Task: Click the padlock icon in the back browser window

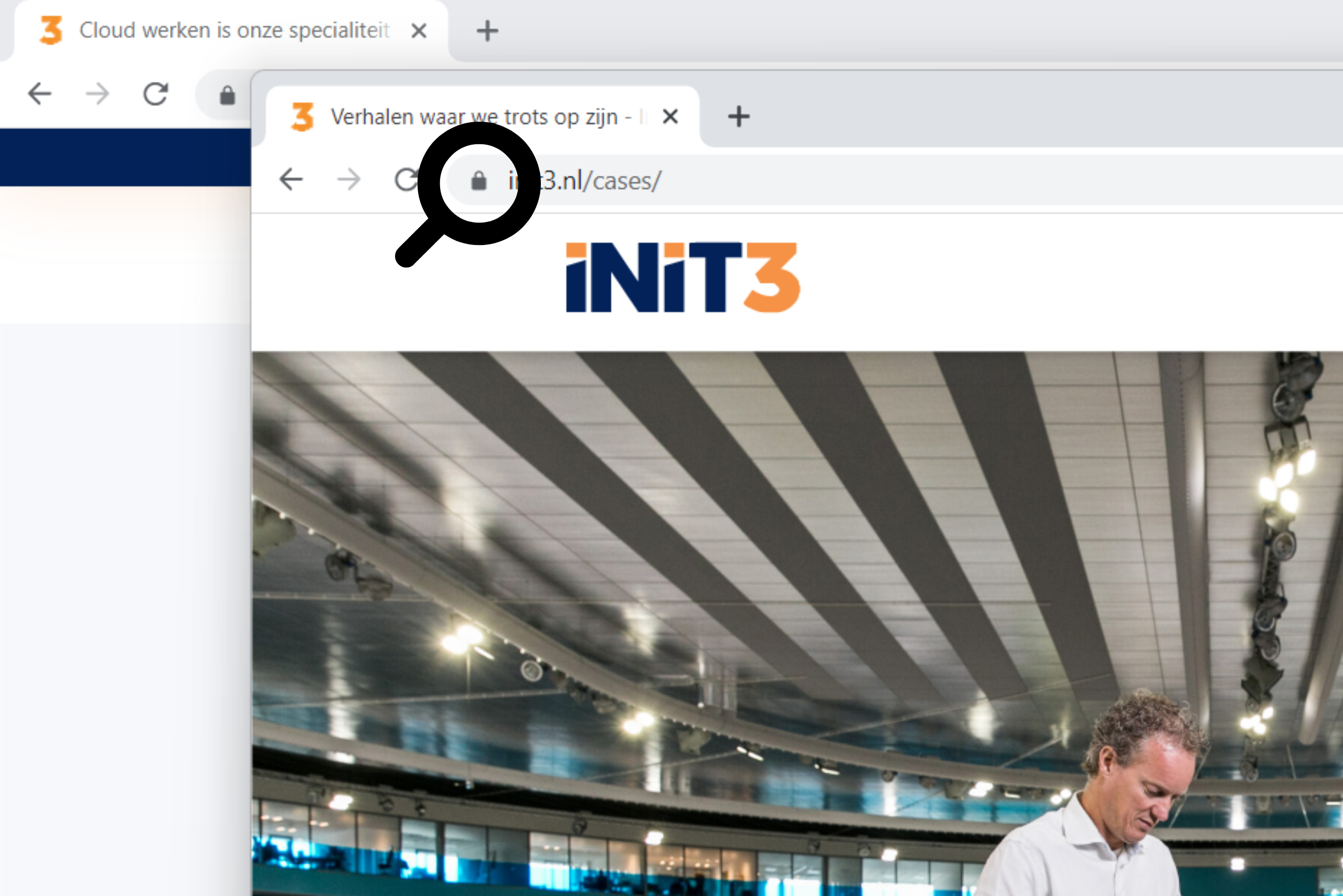Action: [x=228, y=95]
